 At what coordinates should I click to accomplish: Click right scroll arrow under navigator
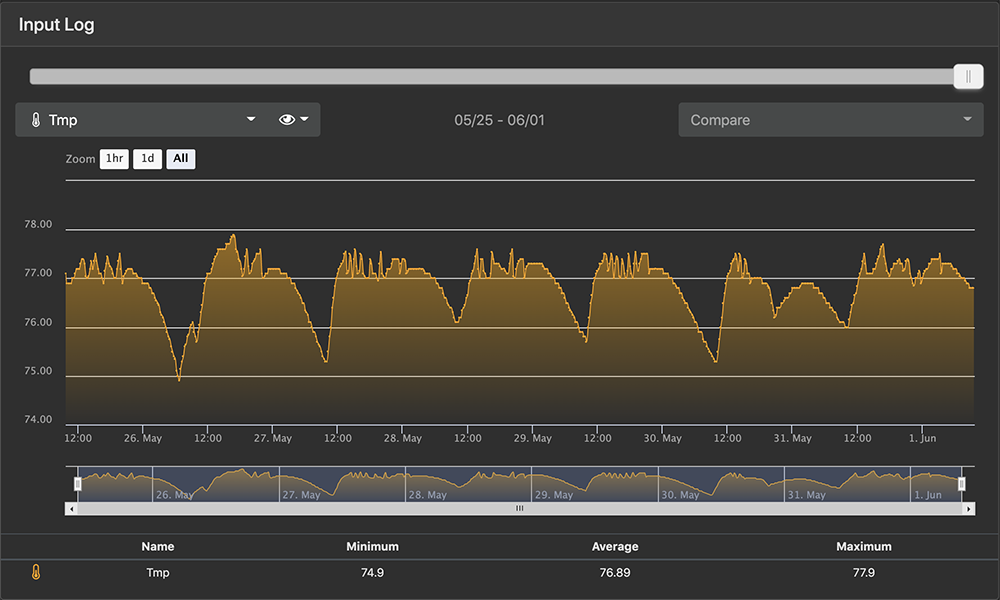pyautogui.click(x=969, y=509)
